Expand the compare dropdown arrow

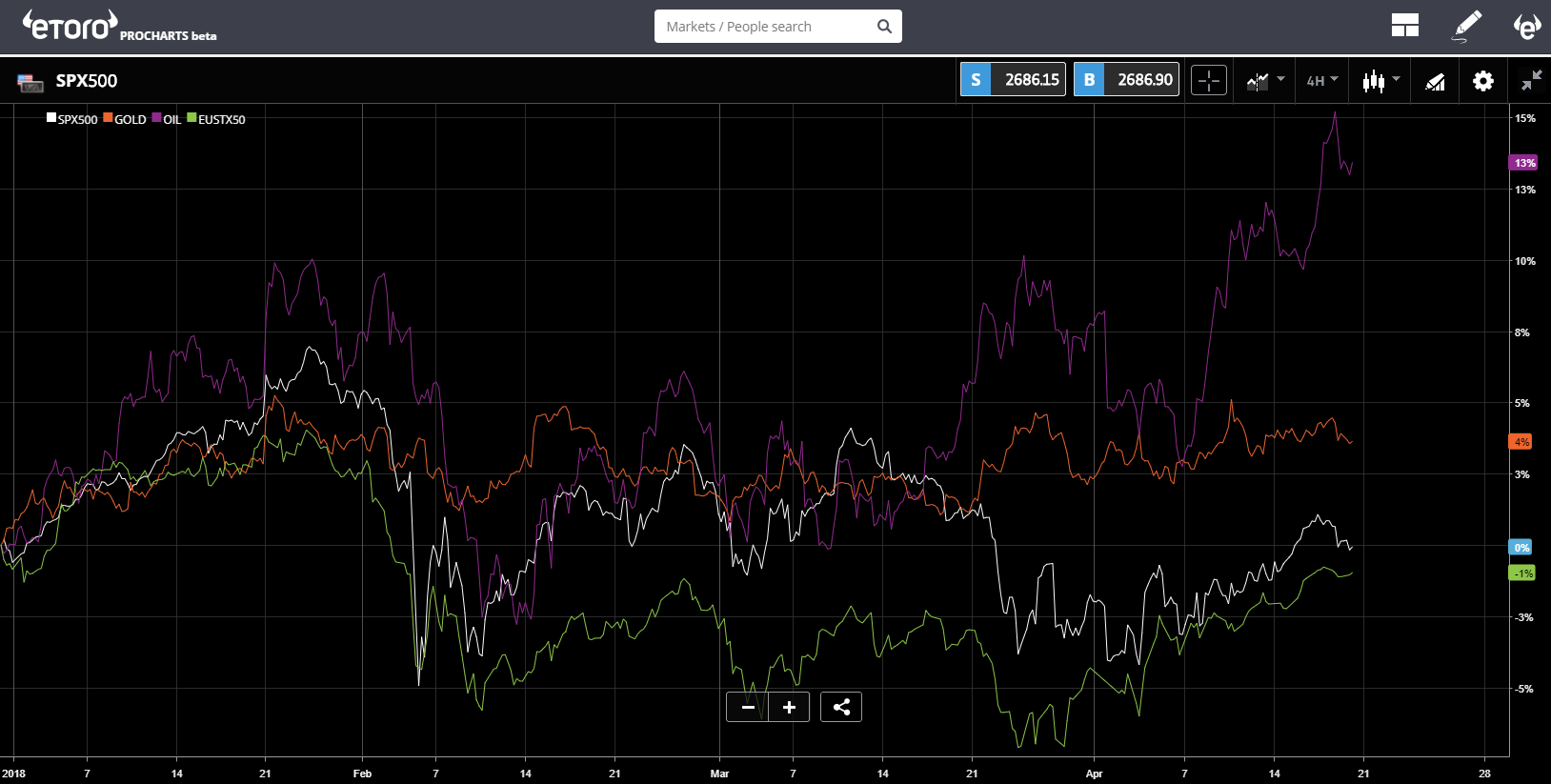click(1281, 79)
